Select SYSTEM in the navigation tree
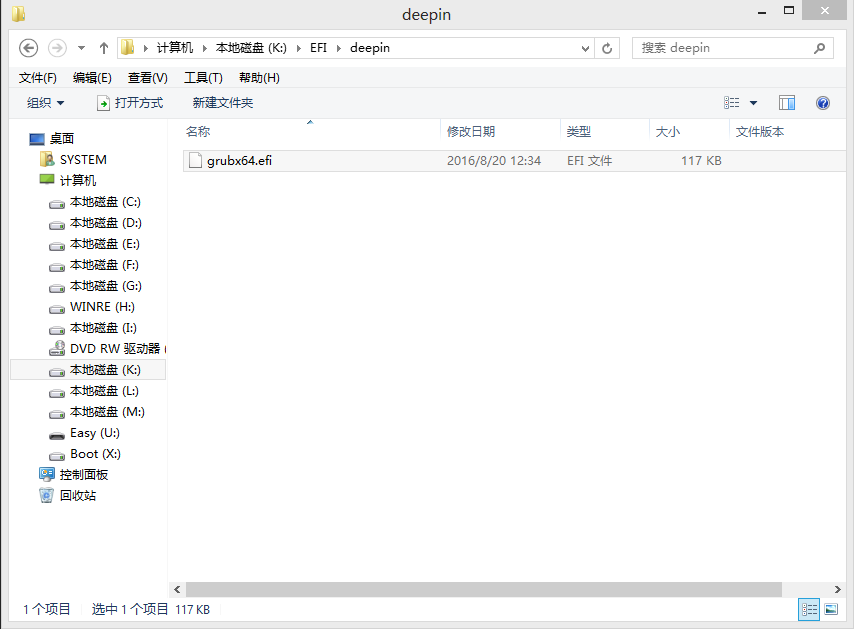The height and width of the screenshot is (629, 854). [x=73, y=160]
